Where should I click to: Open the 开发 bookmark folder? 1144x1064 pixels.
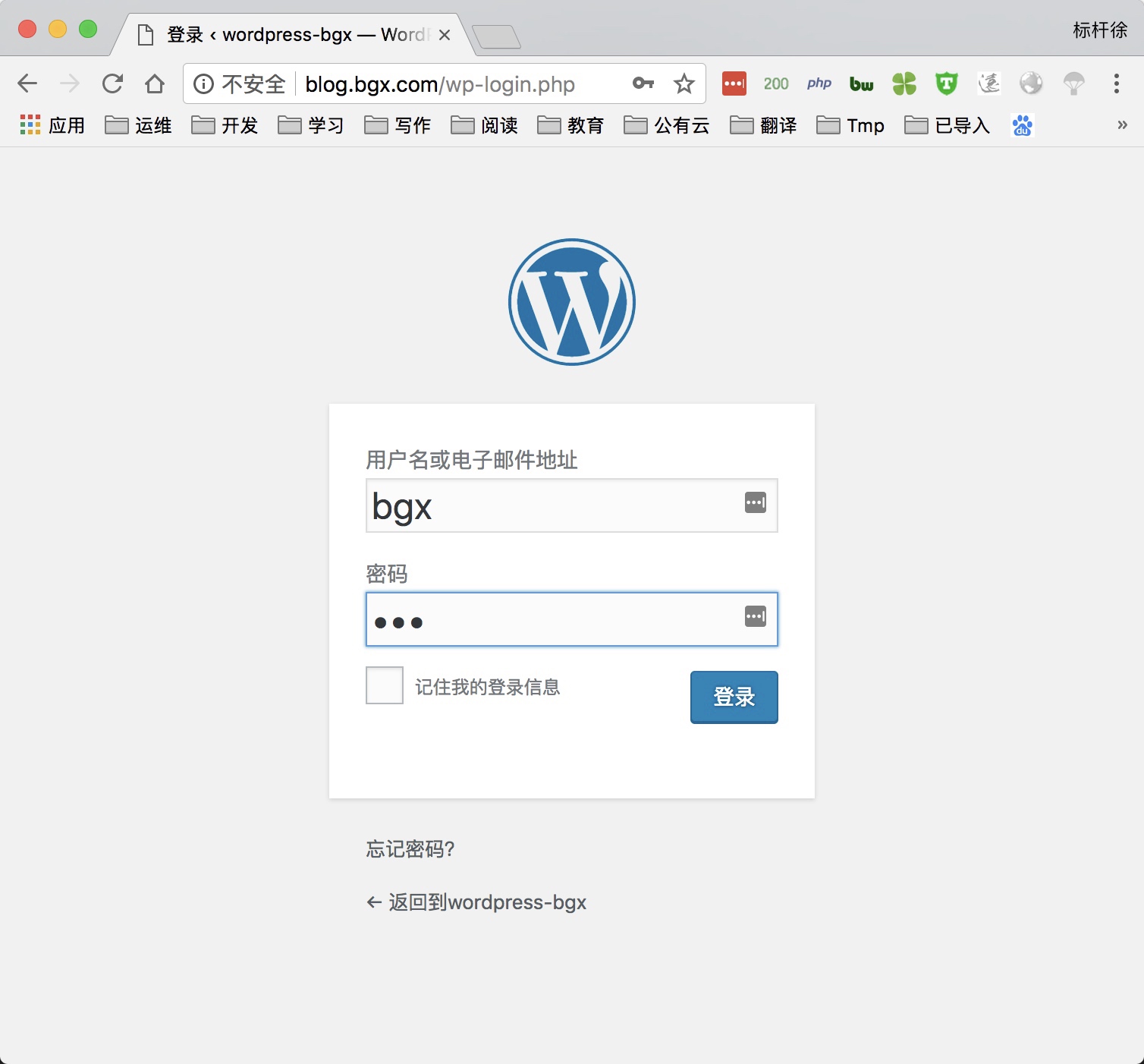[225, 125]
